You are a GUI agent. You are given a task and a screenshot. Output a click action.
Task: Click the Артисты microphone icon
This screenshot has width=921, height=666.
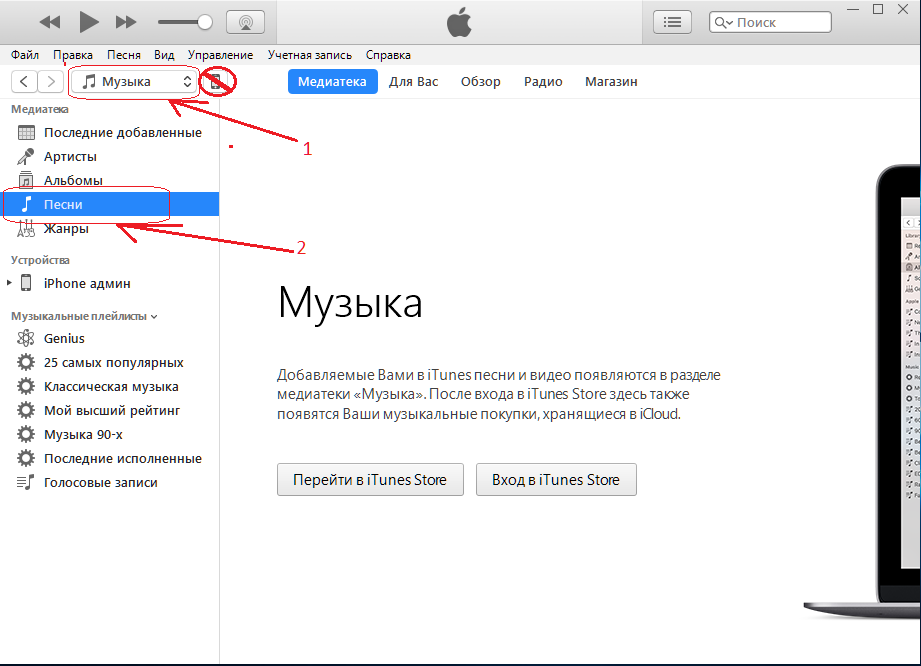click(x=26, y=157)
